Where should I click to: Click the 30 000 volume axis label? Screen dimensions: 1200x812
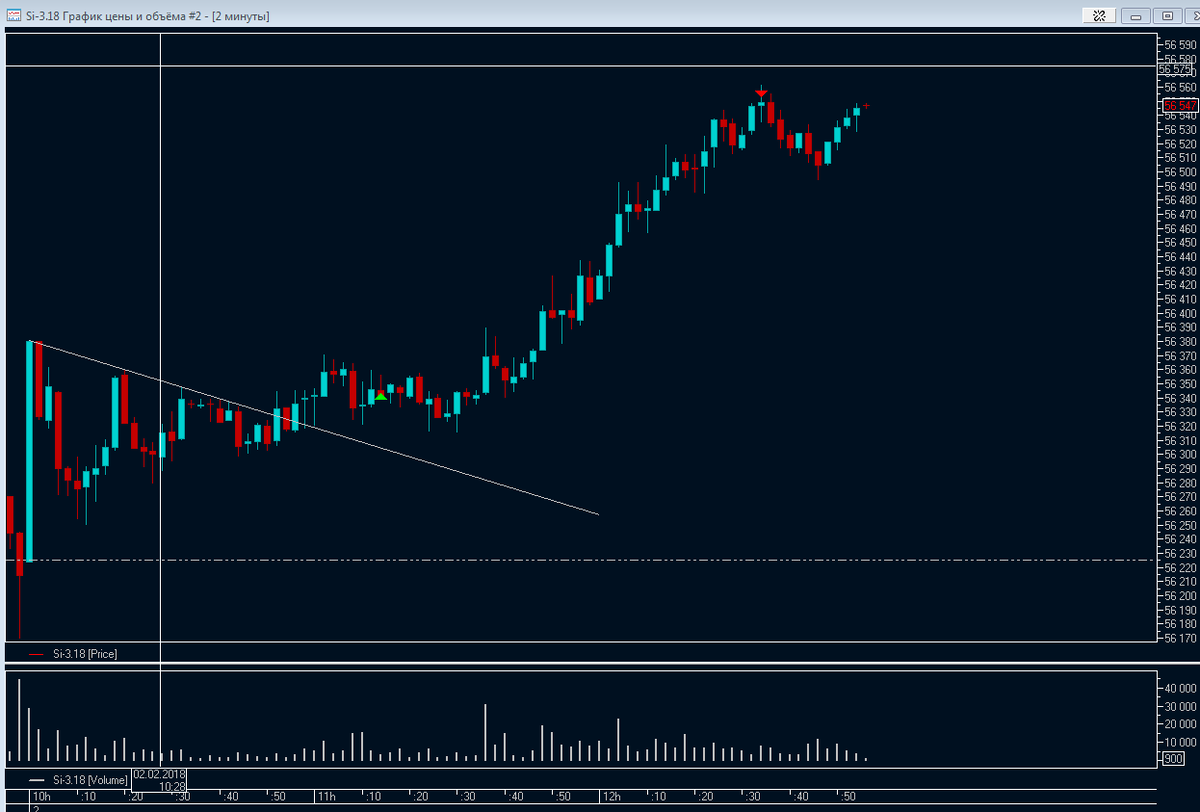point(1178,707)
